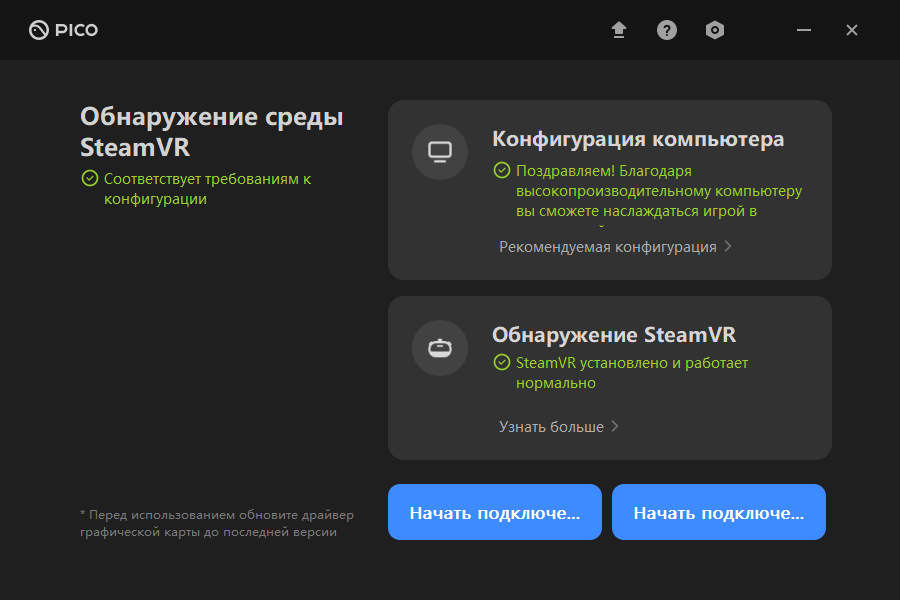Open settings via hexagon nut icon
This screenshot has width=900, height=600.
click(714, 30)
